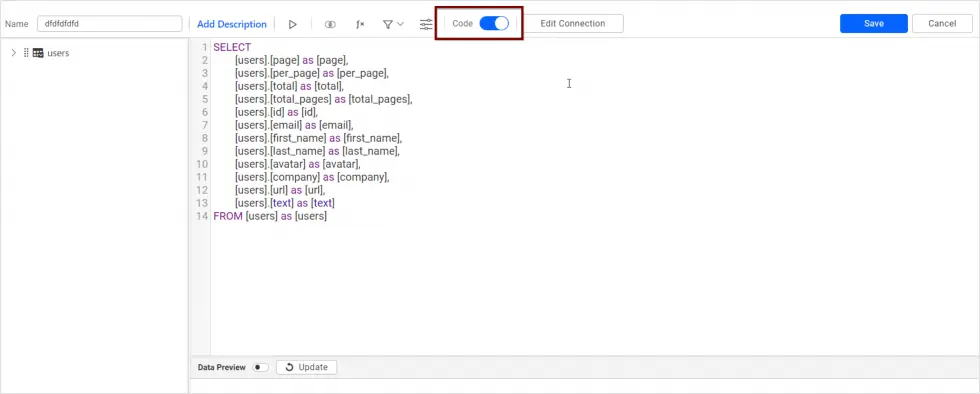Click the [users].[page] as [page] line

point(291,60)
